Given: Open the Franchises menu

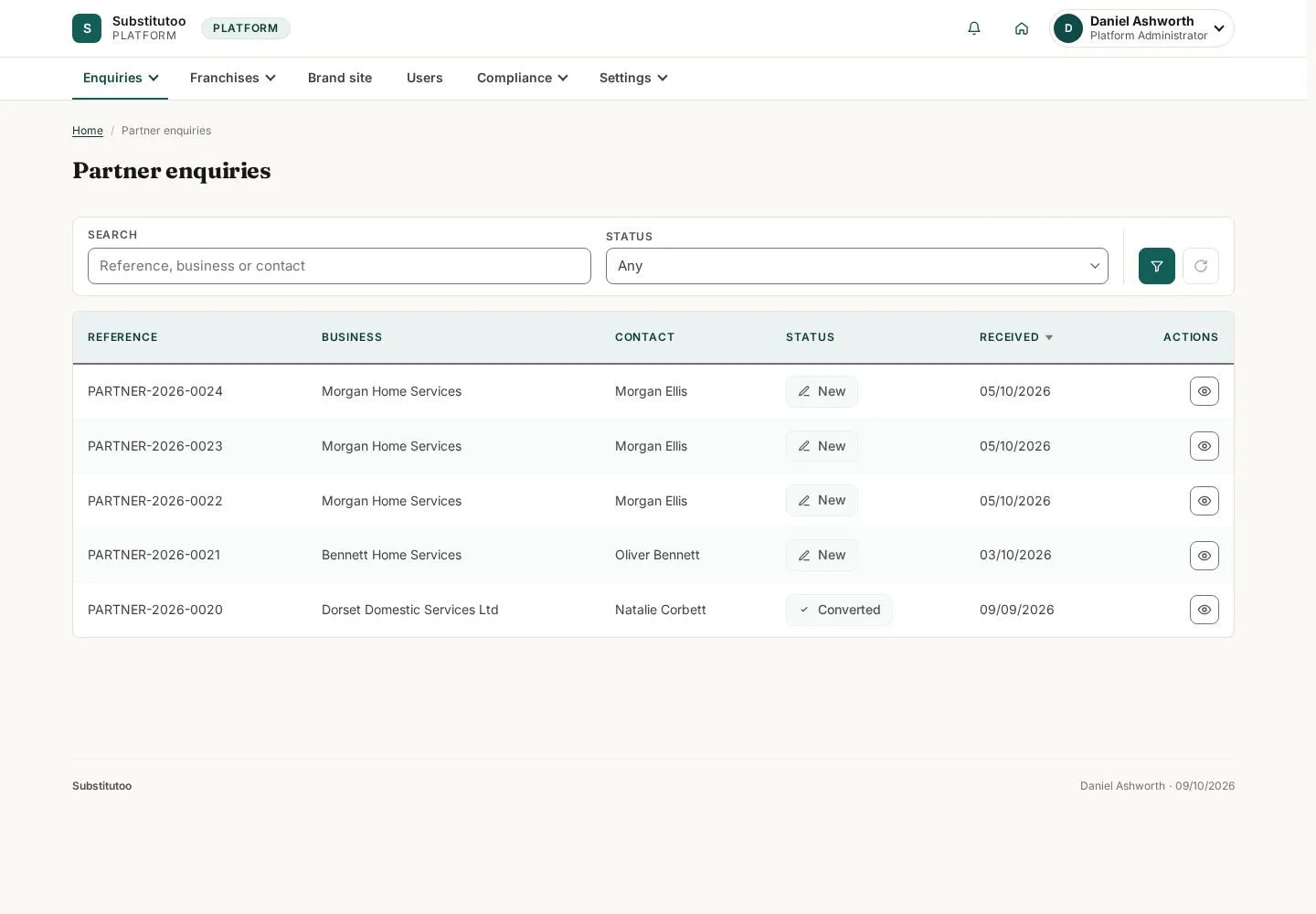Looking at the screenshot, I should coord(233,79).
